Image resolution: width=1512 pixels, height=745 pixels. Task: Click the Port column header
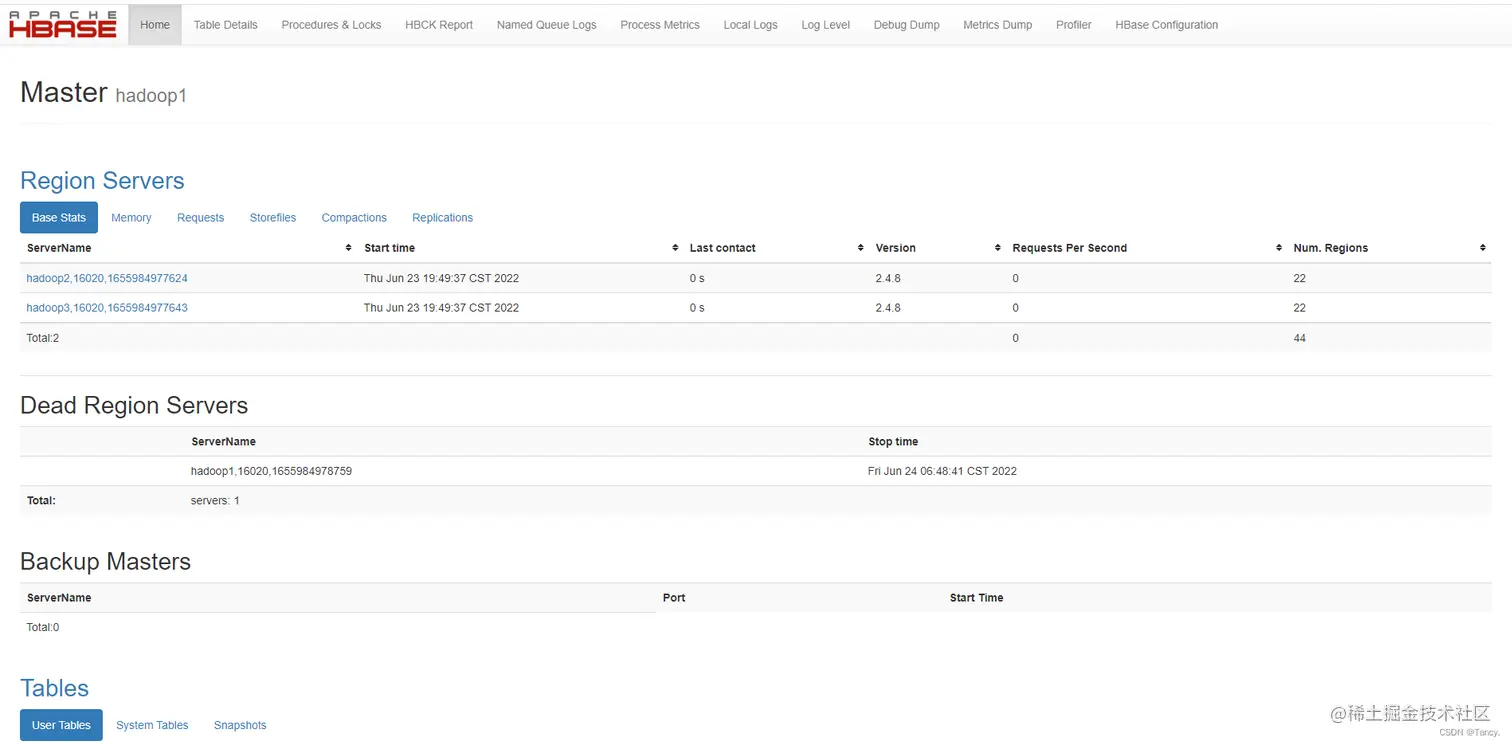(674, 598)
